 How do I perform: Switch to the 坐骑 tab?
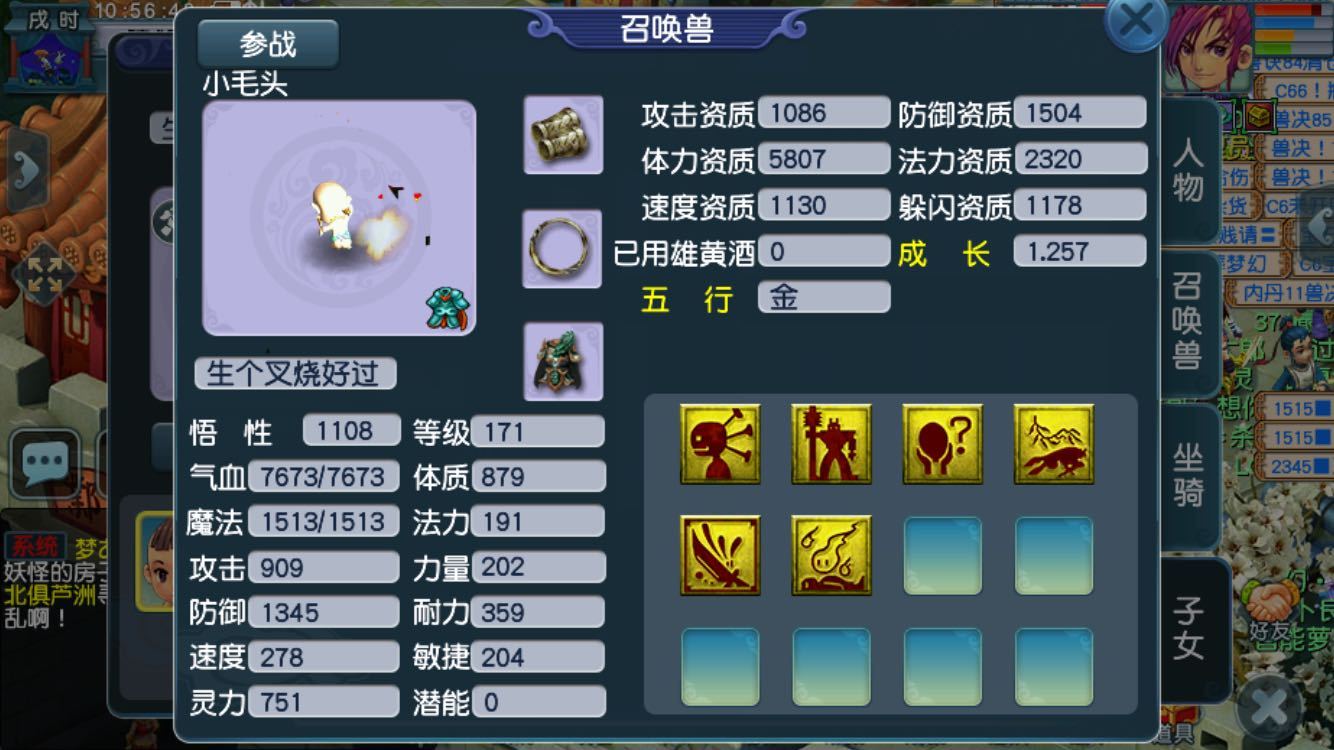coord(1189,476)
